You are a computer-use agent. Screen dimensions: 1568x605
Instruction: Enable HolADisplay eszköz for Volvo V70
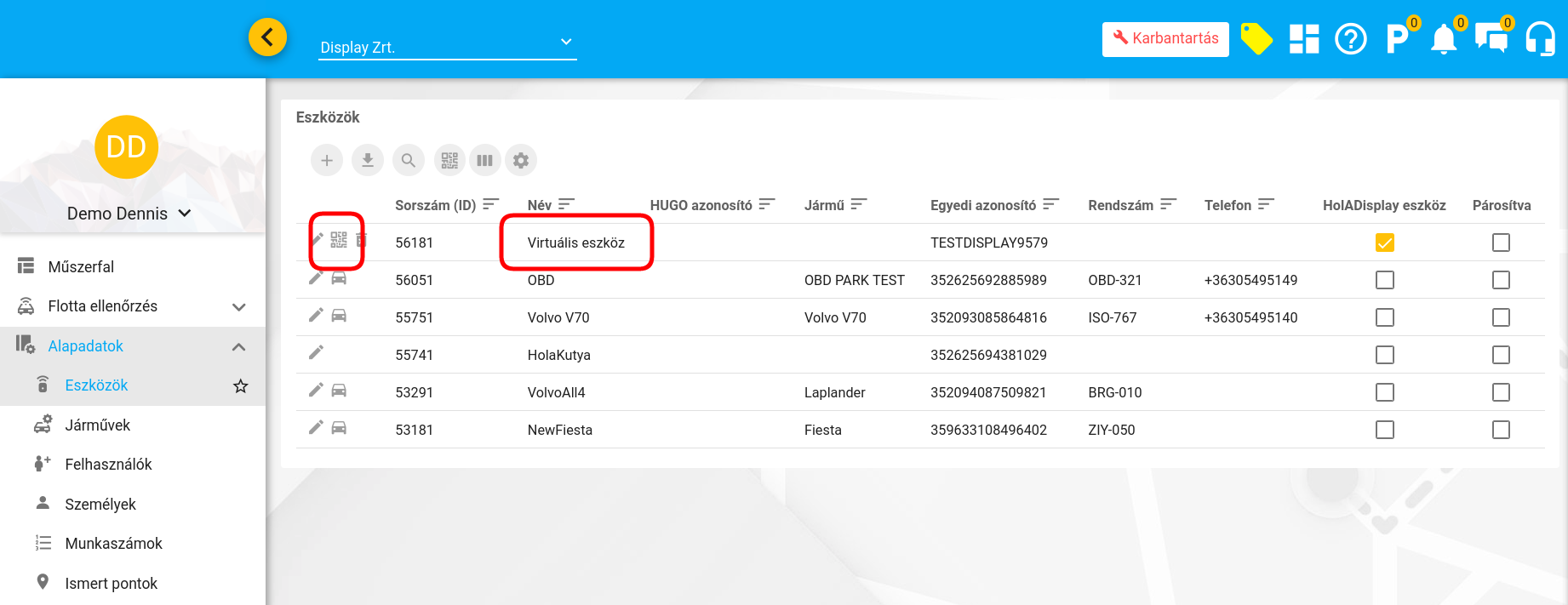pyautogui.click(x=1385, y=317)
